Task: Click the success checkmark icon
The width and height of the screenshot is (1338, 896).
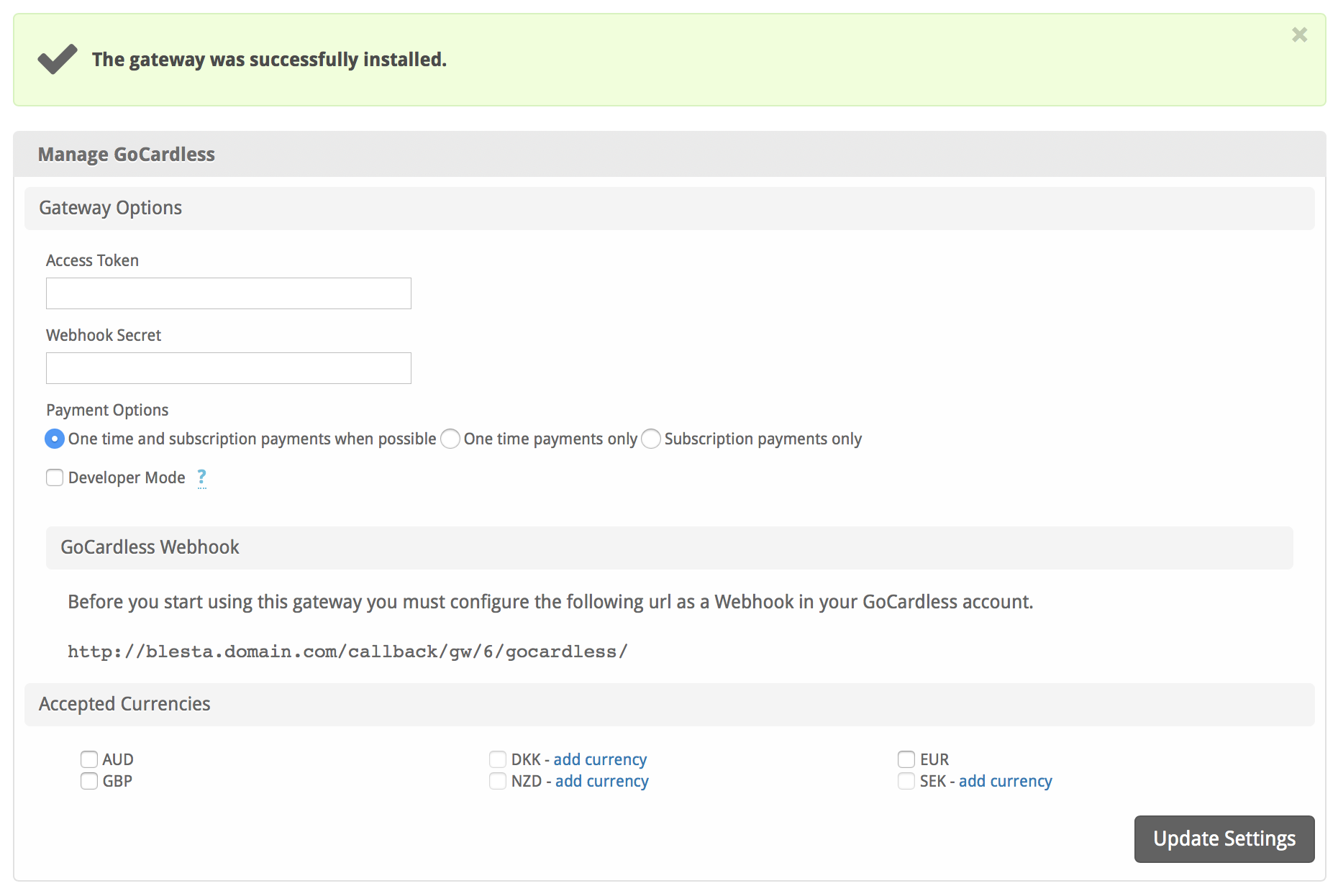Action: (58, 59)
